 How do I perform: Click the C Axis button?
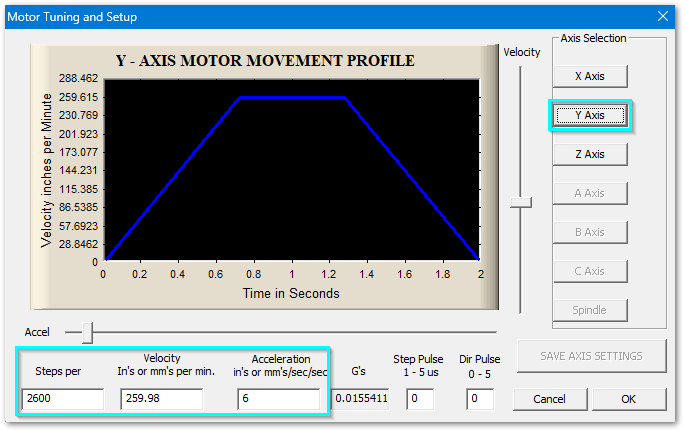point(590,271)
